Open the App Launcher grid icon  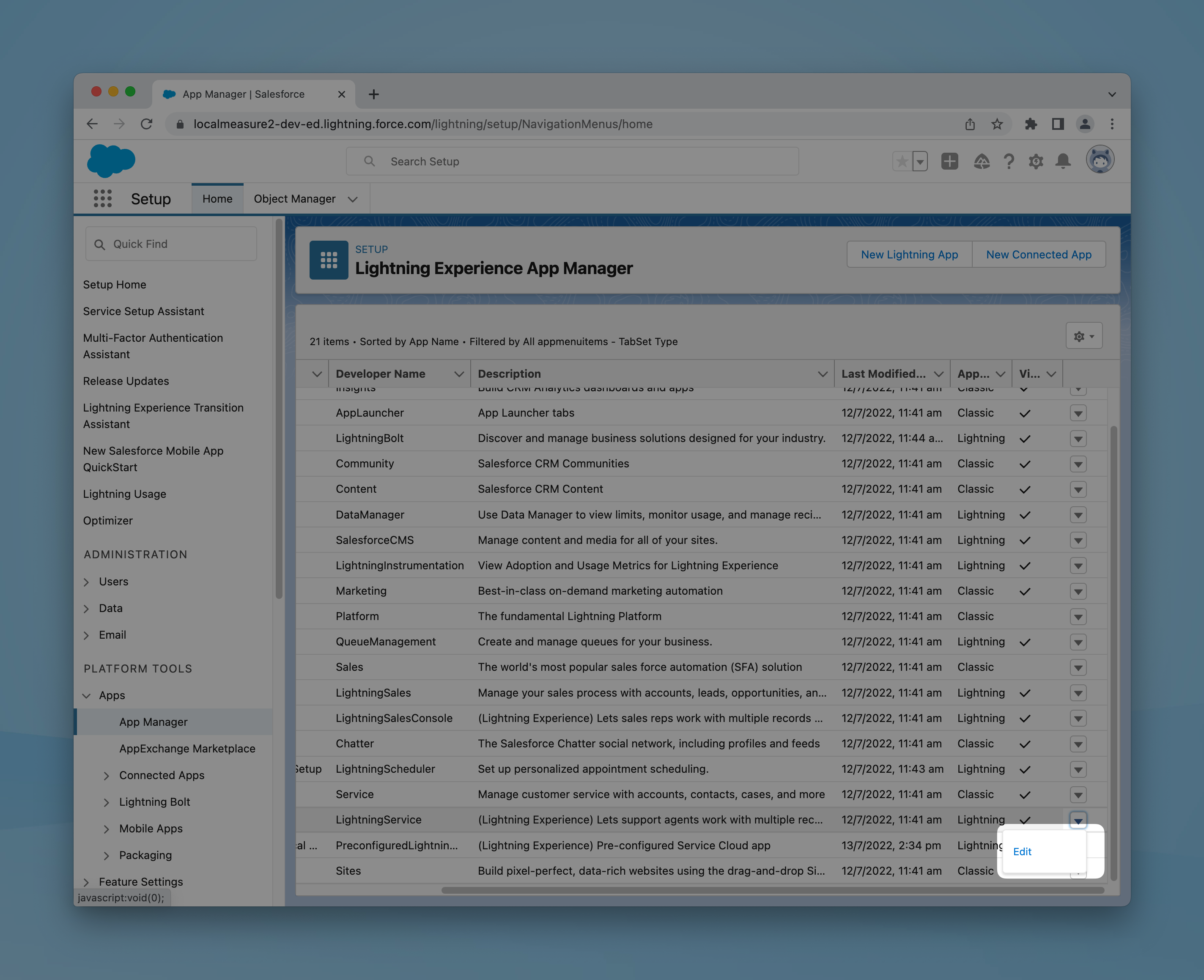[x=102, y=199]
